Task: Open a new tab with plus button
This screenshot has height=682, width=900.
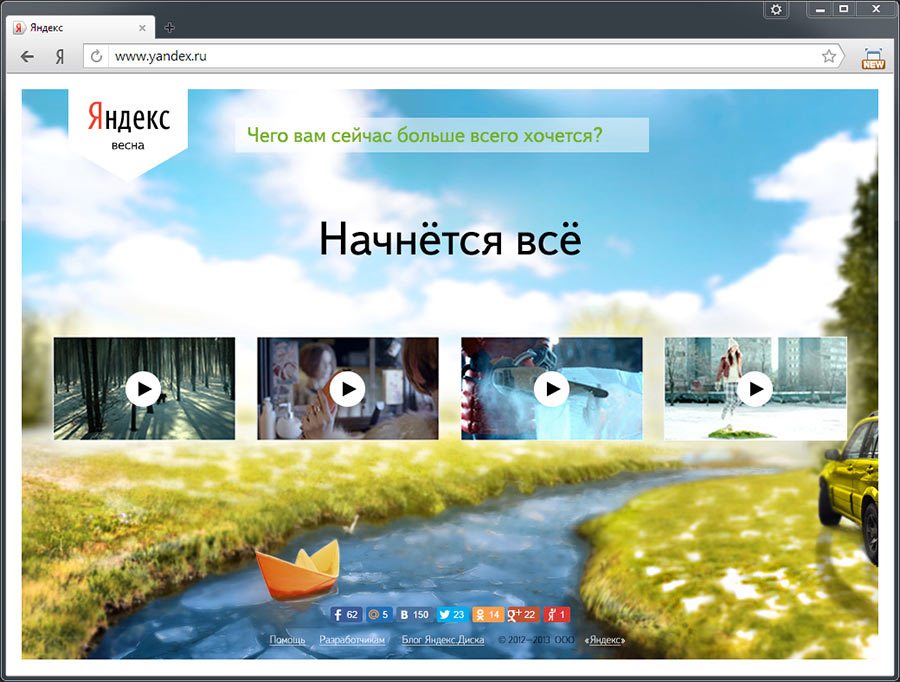Action: click(169, 27)
